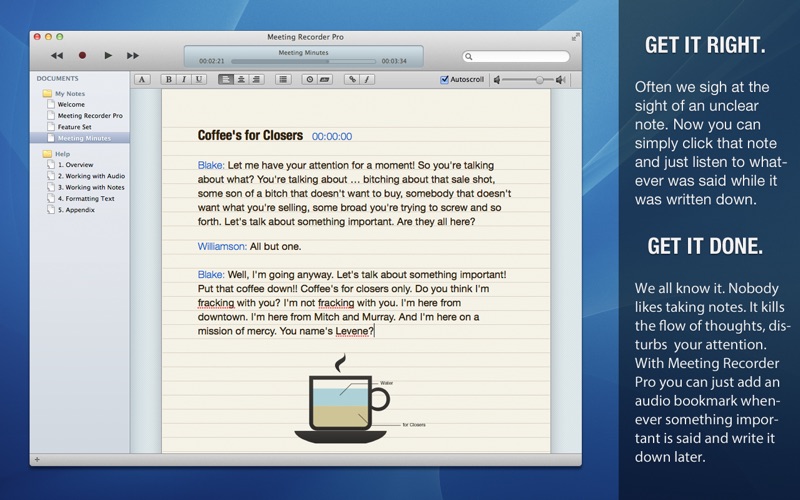Click the My Notes folder icon
The image size is (800, 500).
point(47,93)
